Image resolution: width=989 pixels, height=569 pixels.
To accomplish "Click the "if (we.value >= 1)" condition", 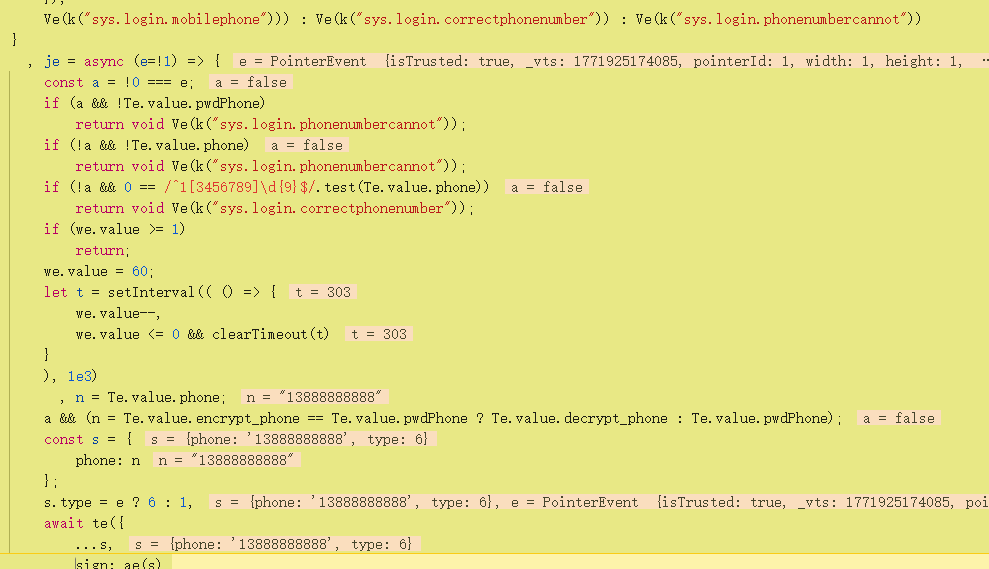I will (114, 229).
